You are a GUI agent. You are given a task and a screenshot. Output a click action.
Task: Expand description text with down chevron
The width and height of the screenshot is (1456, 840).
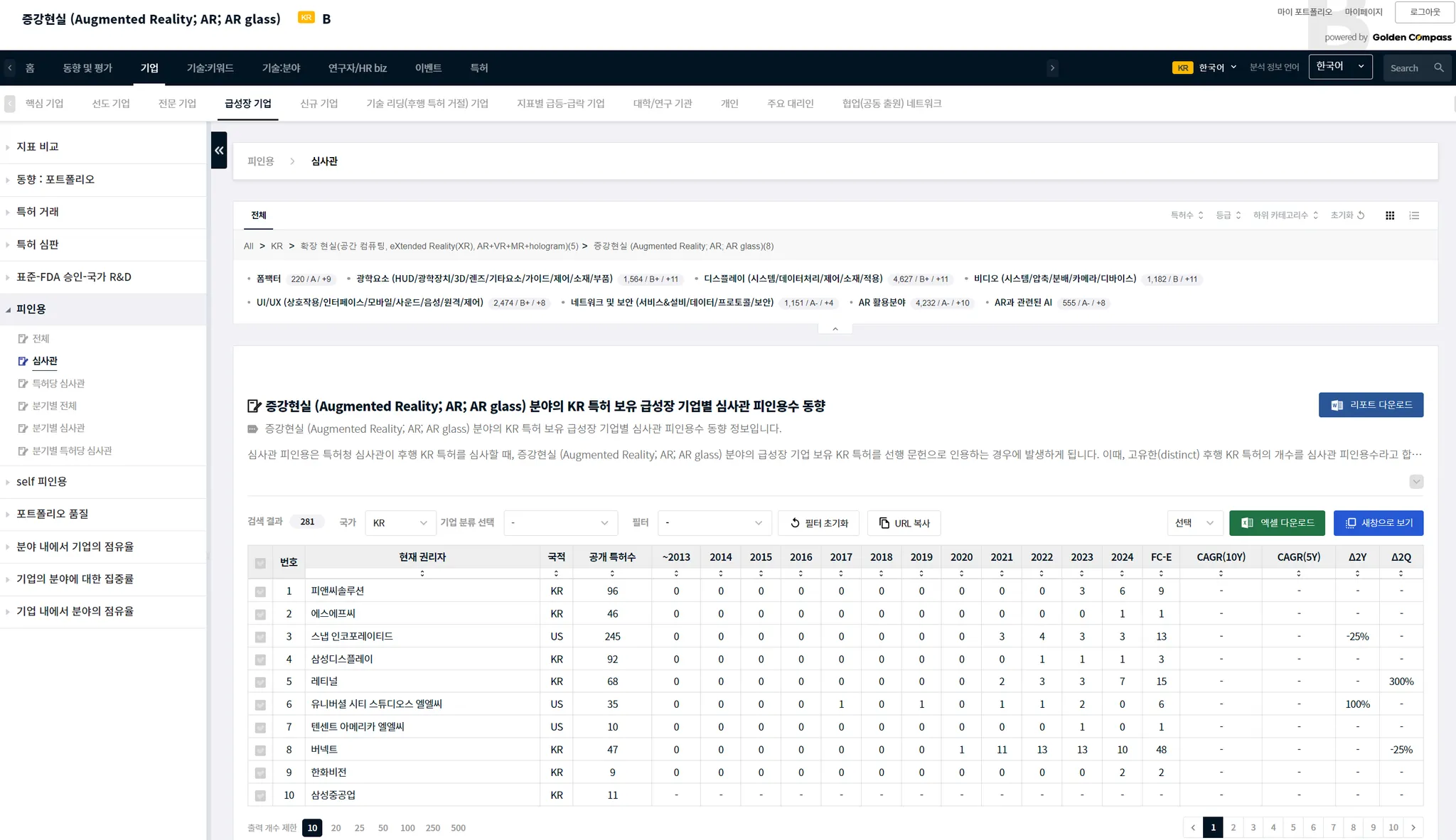click(1415, 482)
